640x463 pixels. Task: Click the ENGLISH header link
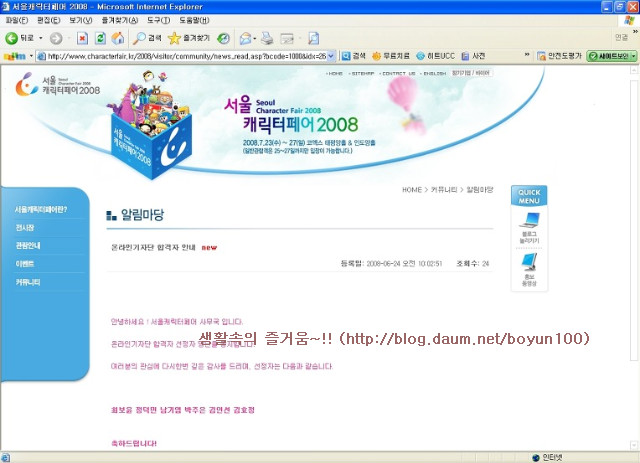(433, 73)
